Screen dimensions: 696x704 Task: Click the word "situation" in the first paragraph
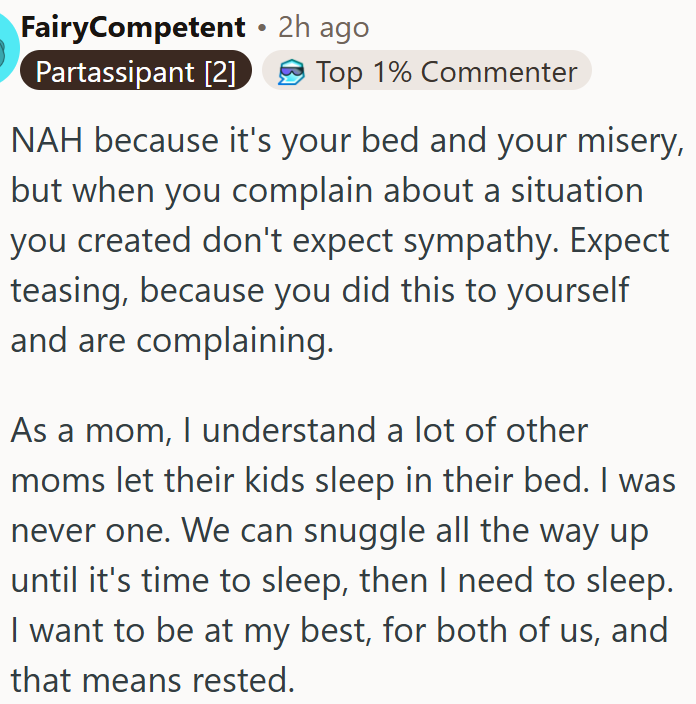560,191
